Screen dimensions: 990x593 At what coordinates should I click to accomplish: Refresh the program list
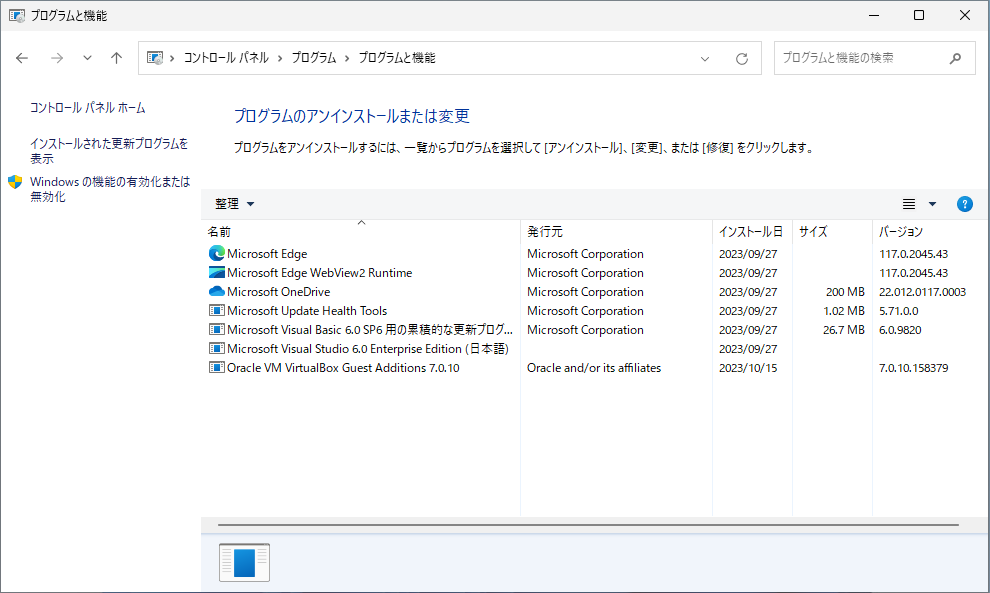click(x=742, y=59)
